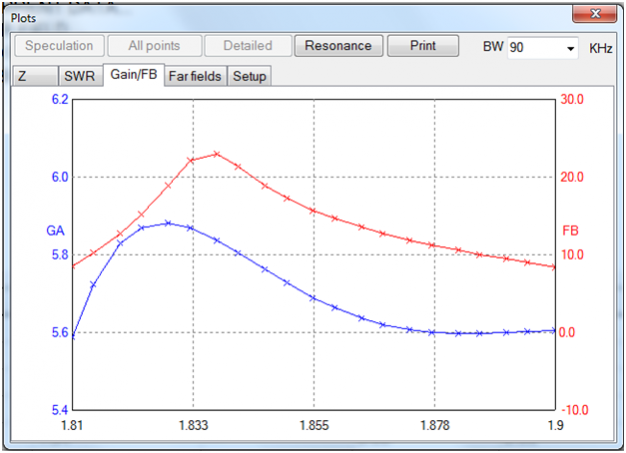Click the 5.6 gain axis value
The image size is (626, 453).
coord(60,332)
